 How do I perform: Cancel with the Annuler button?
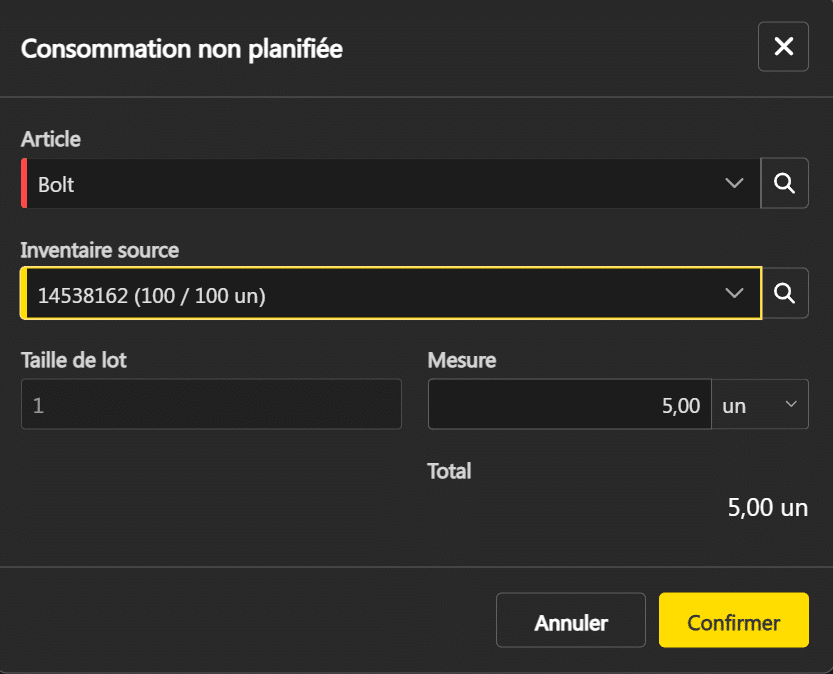click(571, 622)
